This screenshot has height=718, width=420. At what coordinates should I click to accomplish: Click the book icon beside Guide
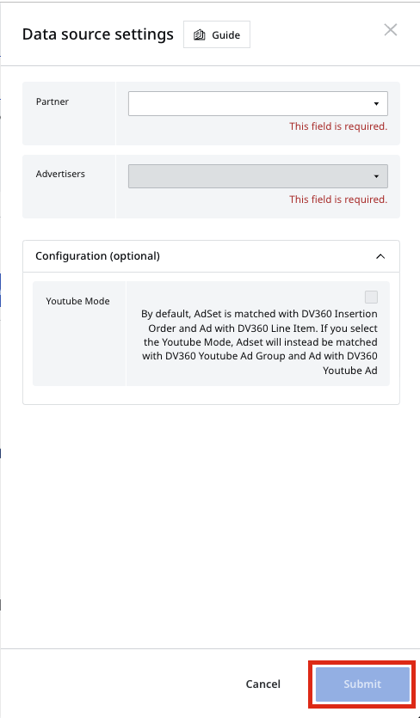click(x=199, y=35)
